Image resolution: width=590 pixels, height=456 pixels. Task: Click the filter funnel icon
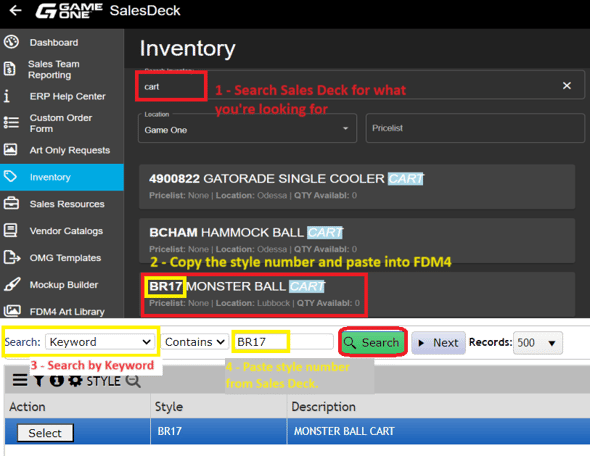coord(39,380)
